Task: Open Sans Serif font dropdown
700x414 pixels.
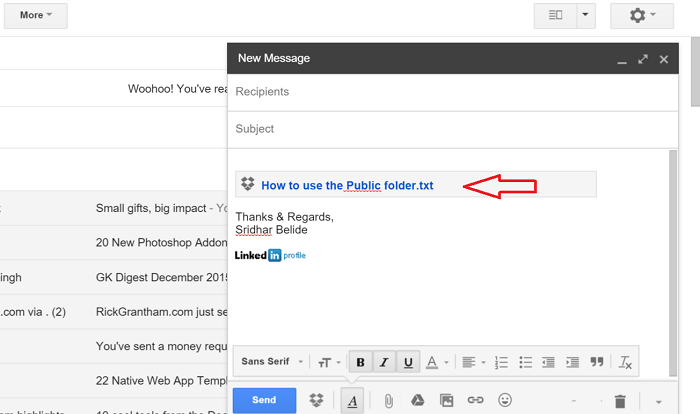Action: point(272,361)
